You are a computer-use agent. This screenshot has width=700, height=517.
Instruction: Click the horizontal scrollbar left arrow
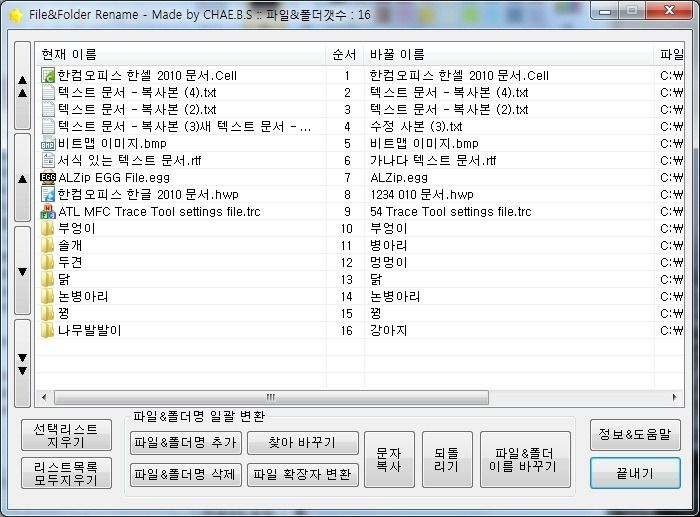pos(44,397)
